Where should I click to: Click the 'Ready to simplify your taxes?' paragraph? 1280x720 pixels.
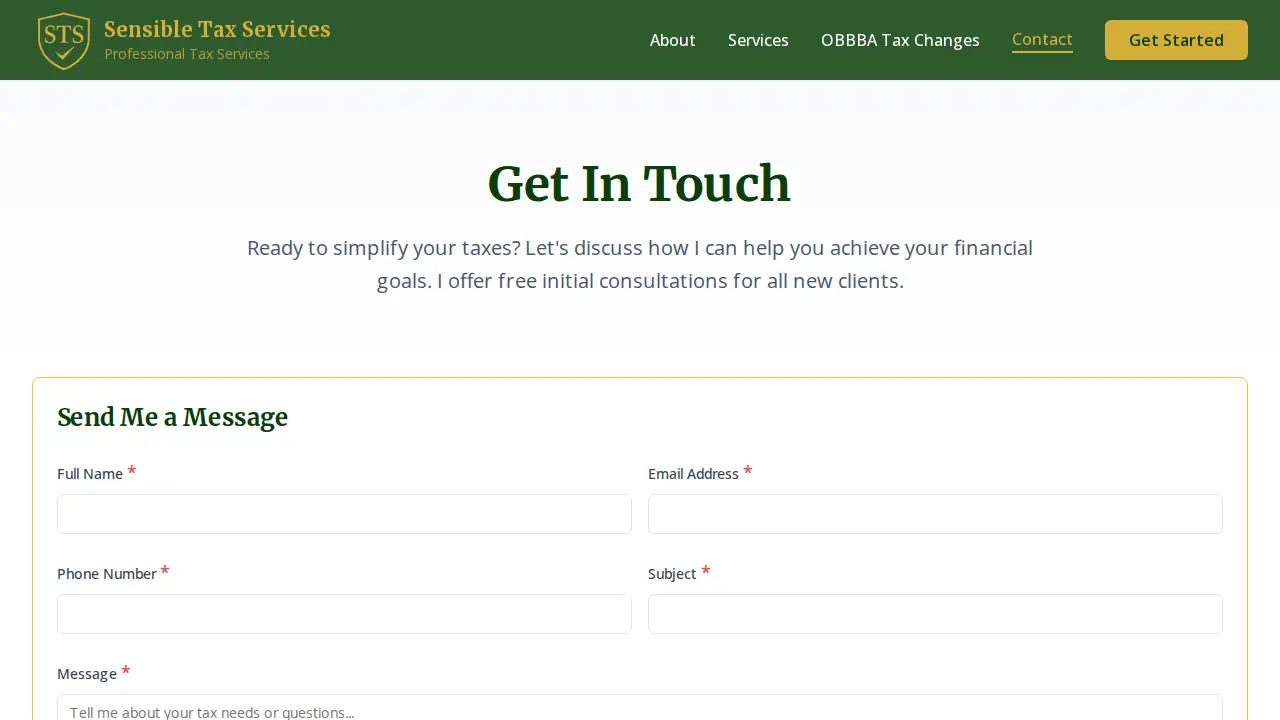point(640,264)
